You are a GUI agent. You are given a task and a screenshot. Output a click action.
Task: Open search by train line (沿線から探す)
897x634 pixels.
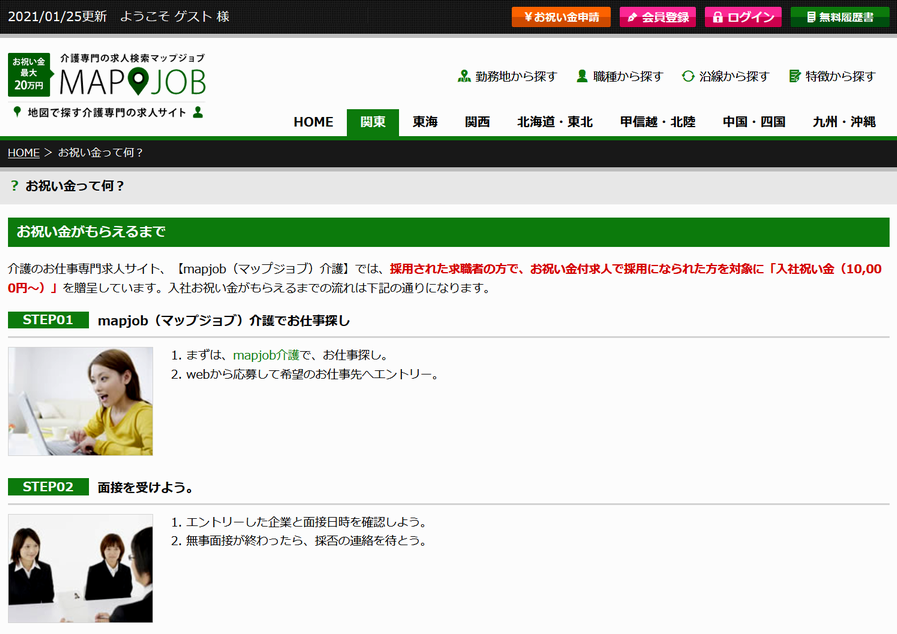click(725, 76)
